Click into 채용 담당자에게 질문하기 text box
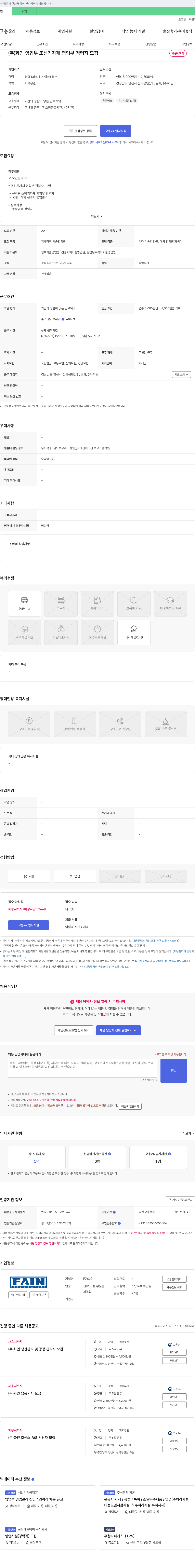Viewport: 195px width, 1568px height. tap(82, 1068)
